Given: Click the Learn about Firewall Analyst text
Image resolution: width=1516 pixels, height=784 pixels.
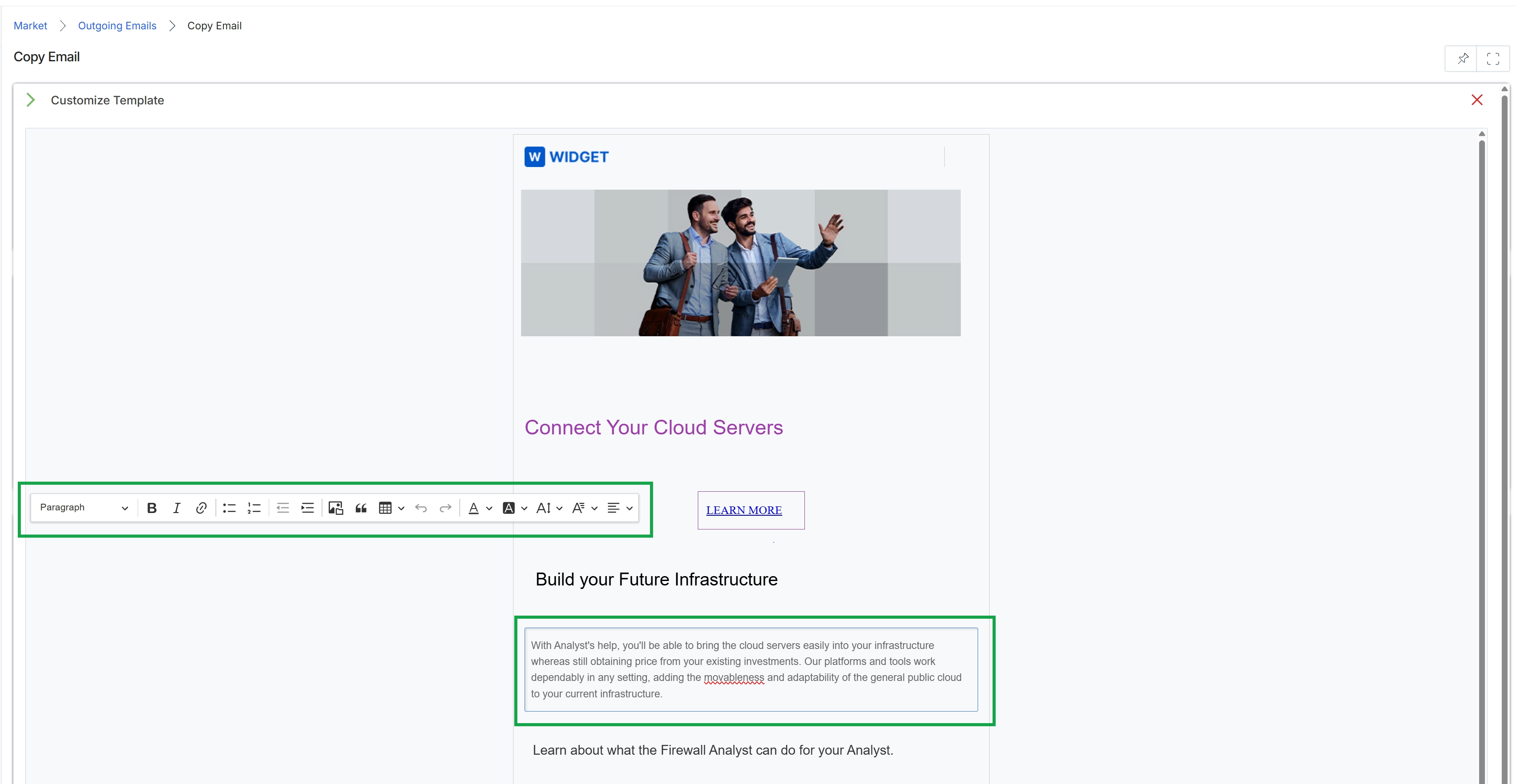Looking at the screenshot, I should (x=712, y=750).
